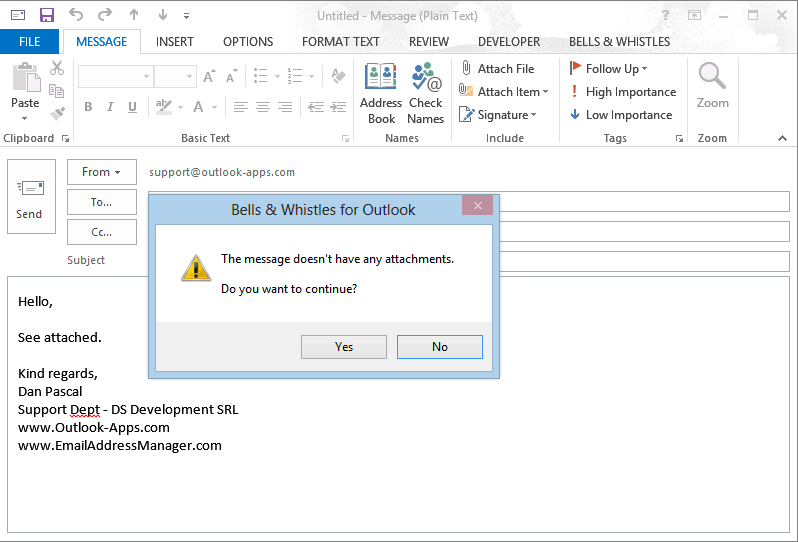Open the OPTIONS ribbon tab

tap(248, 42)
